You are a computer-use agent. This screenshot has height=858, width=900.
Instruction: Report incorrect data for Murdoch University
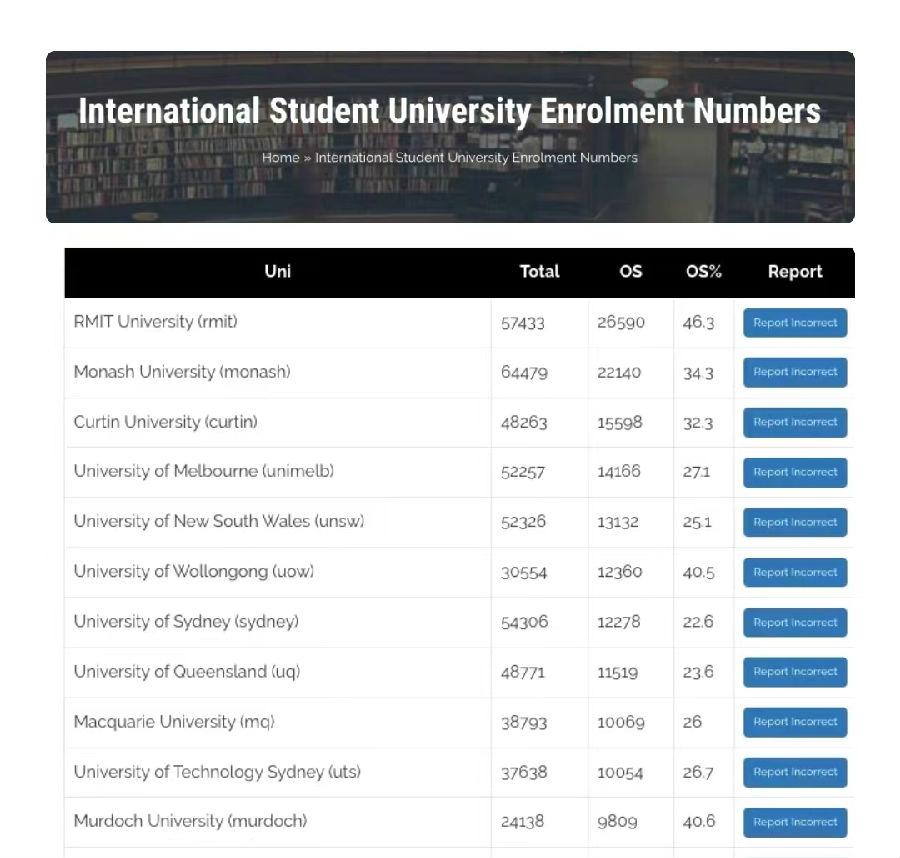click(795, 822)
